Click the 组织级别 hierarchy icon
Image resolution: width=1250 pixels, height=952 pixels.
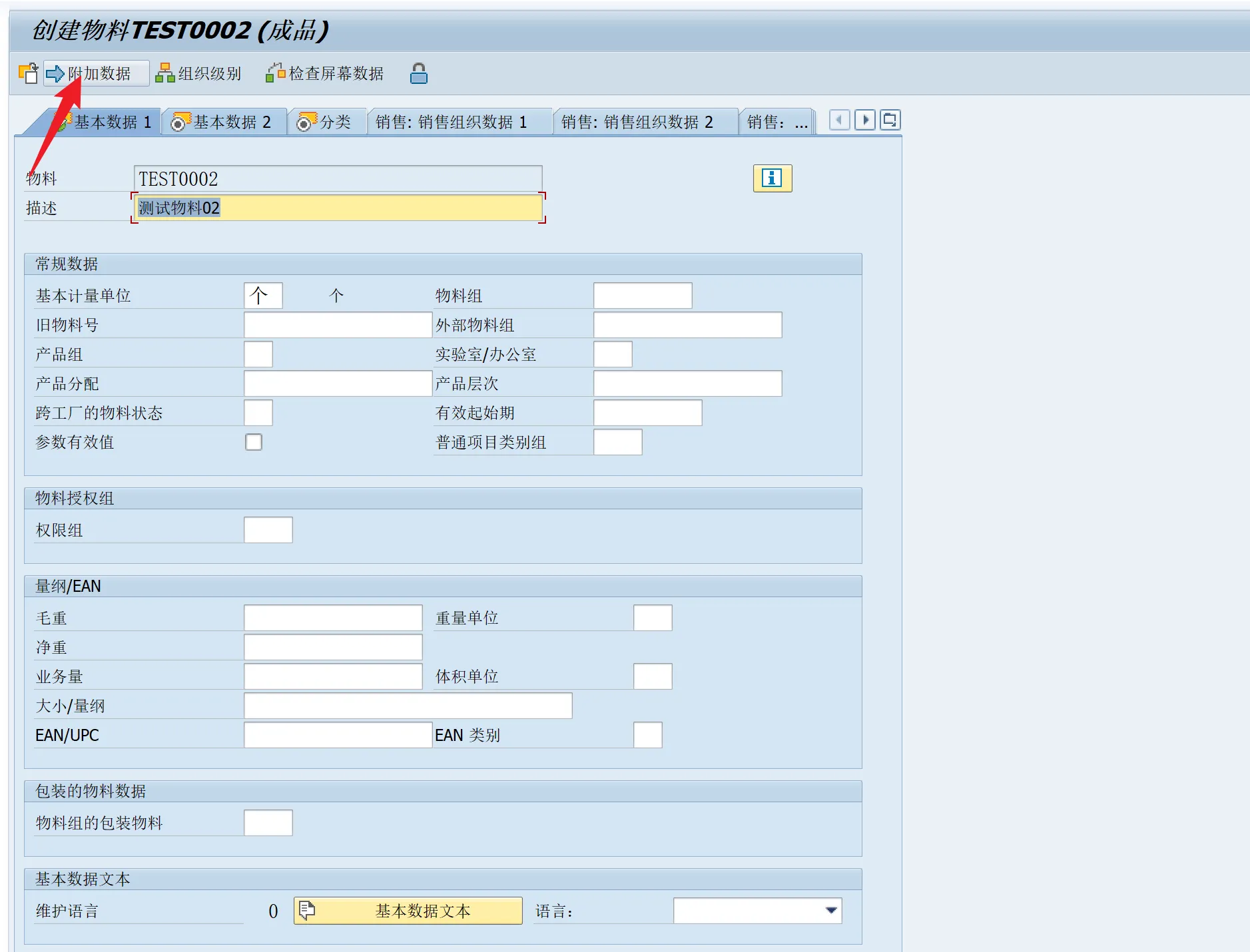click(164, 73)
